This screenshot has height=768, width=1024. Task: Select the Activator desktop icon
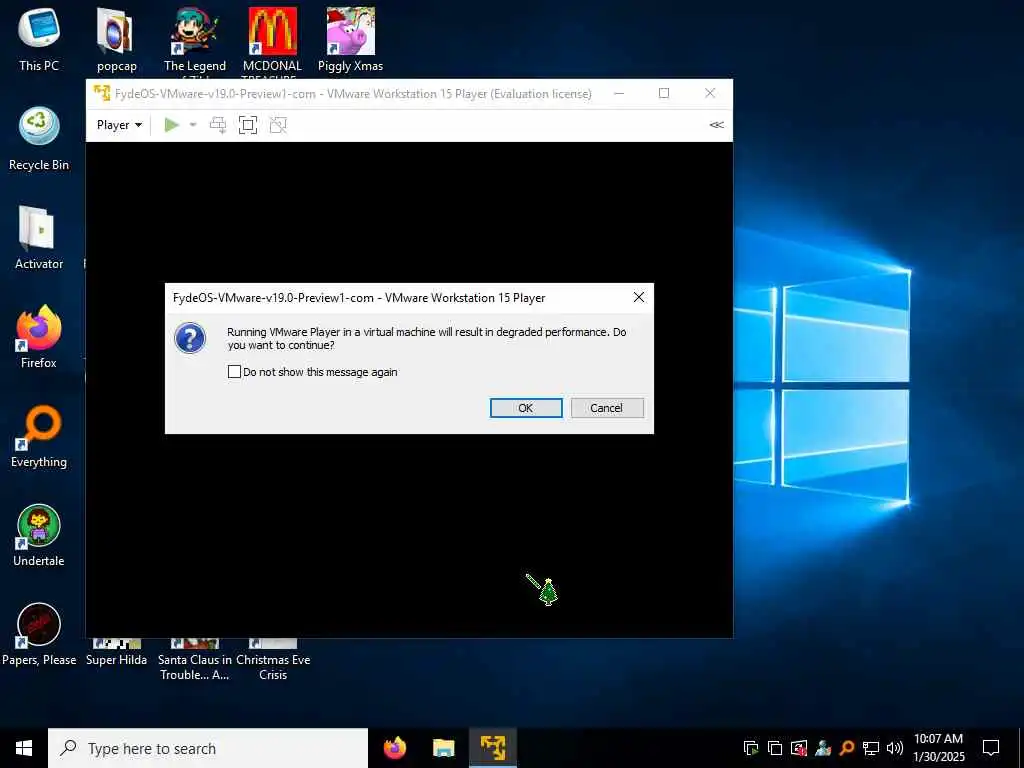point(39,238)
